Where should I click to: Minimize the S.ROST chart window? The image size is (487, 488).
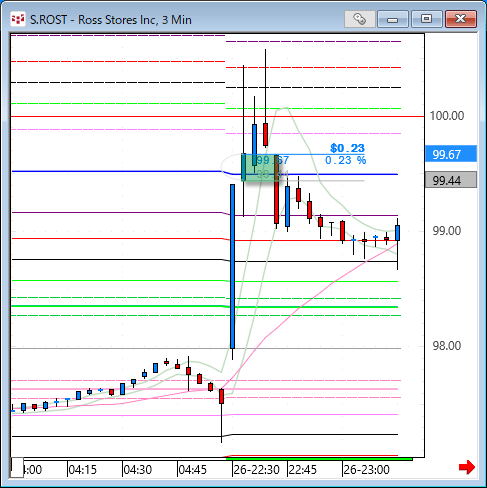pyautogui.click(x=393, y=19)
